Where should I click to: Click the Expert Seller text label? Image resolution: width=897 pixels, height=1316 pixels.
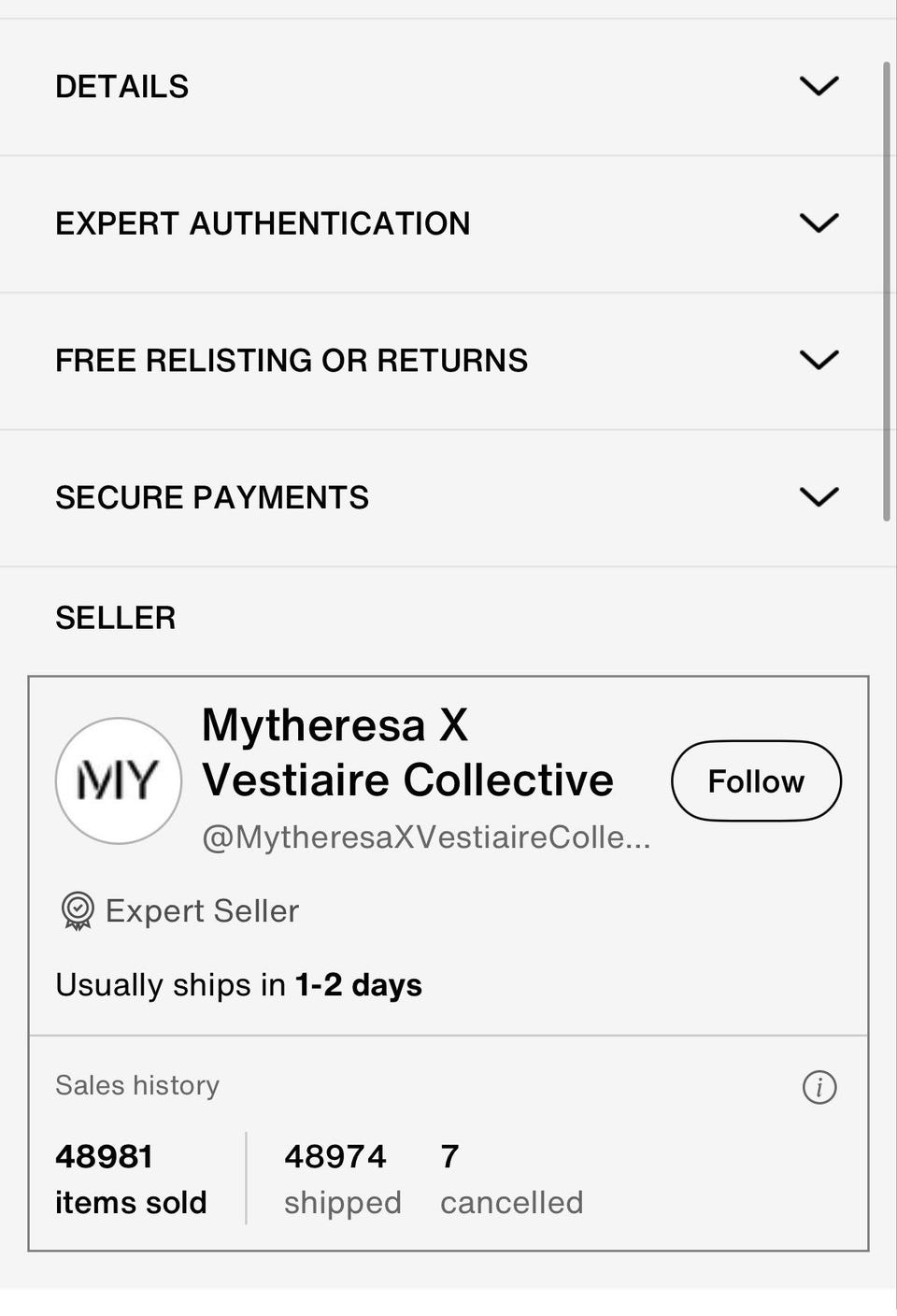tap(202, 911)
